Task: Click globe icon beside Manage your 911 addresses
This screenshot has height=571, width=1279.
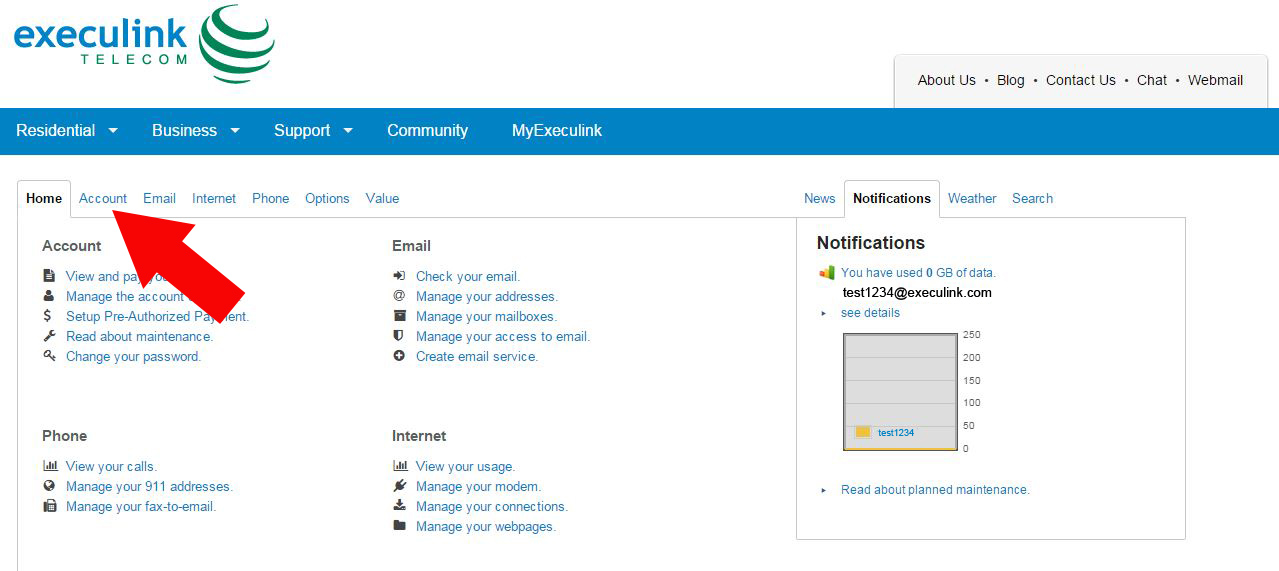Action: [x=49, y=486]
